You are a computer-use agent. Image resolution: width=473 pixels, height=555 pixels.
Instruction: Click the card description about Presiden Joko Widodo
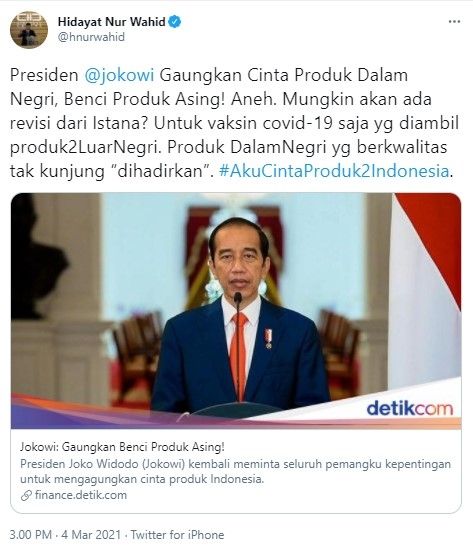235,471
